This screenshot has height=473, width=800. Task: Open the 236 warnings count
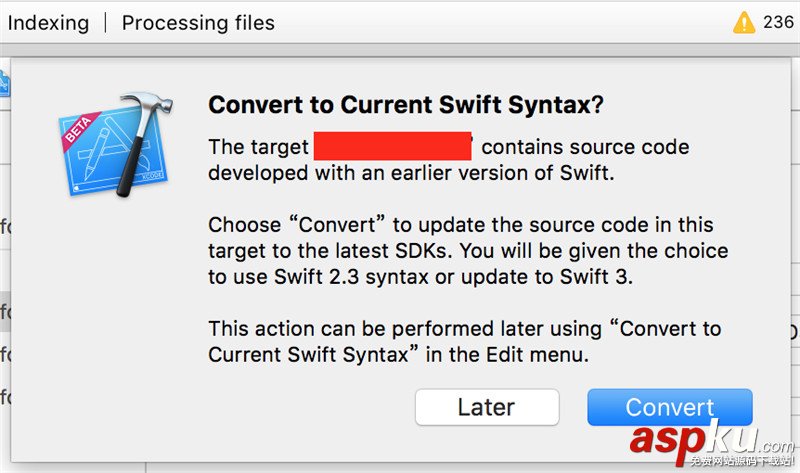tap(778, 22)
